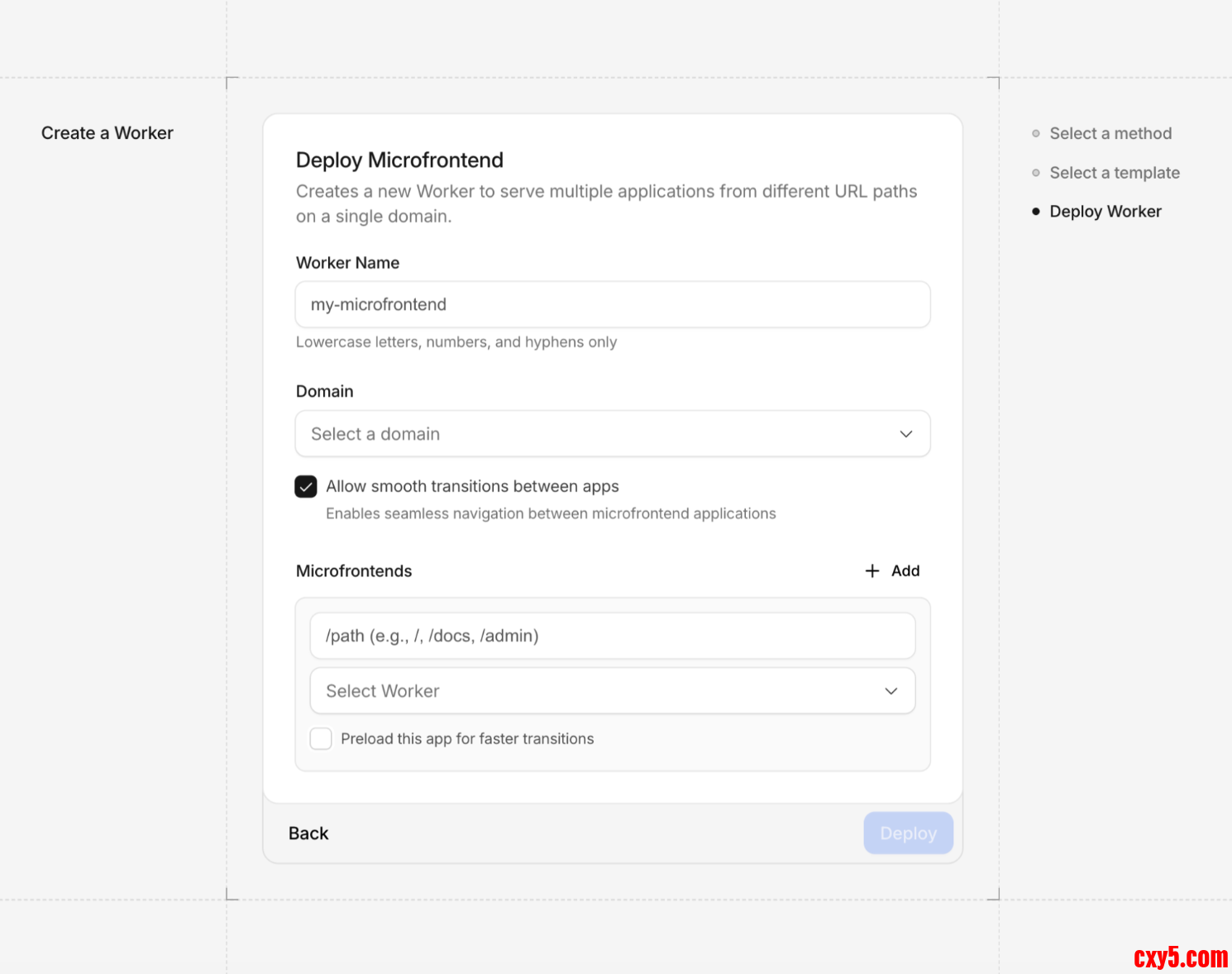1232x974 pixels.
Task: Click the Add text to add a microfrontend
Action: [905, 571]
